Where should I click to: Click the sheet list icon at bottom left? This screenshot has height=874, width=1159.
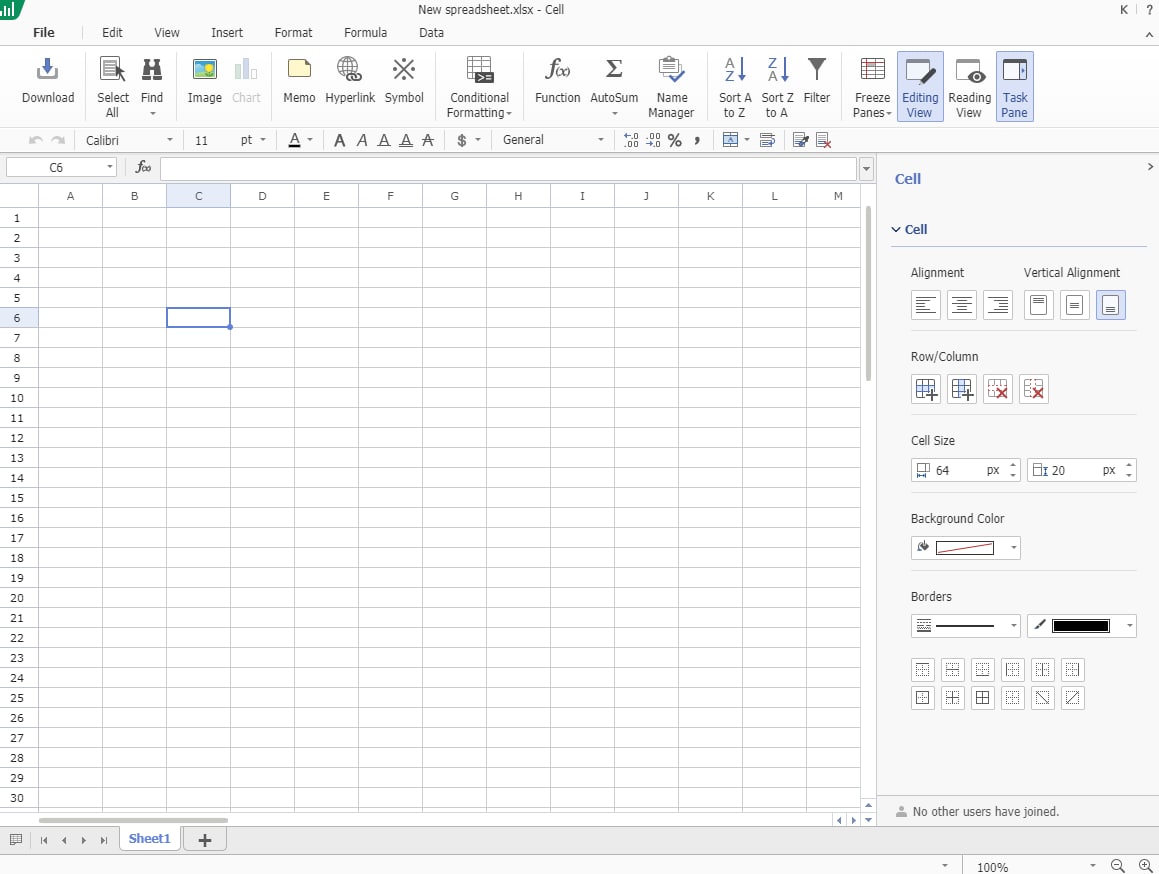(16, 840)
